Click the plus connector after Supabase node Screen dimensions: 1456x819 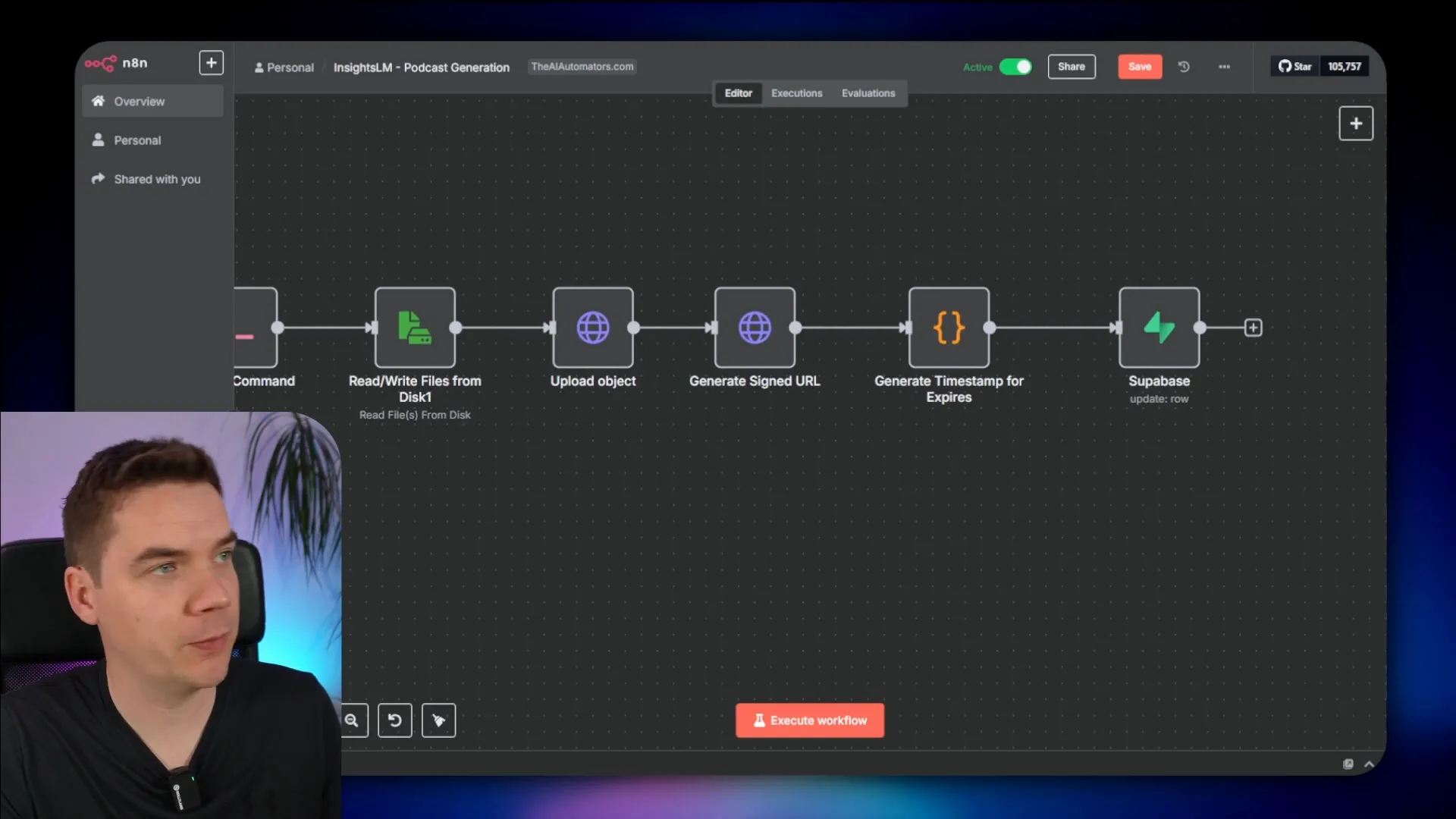pyautogui.click(x=1253, y=328)
